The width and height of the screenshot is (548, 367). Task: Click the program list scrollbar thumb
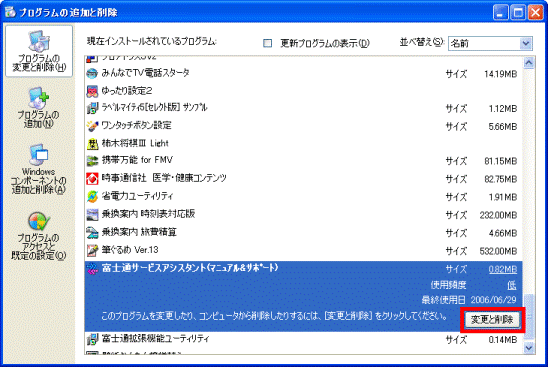coord(528,316)
